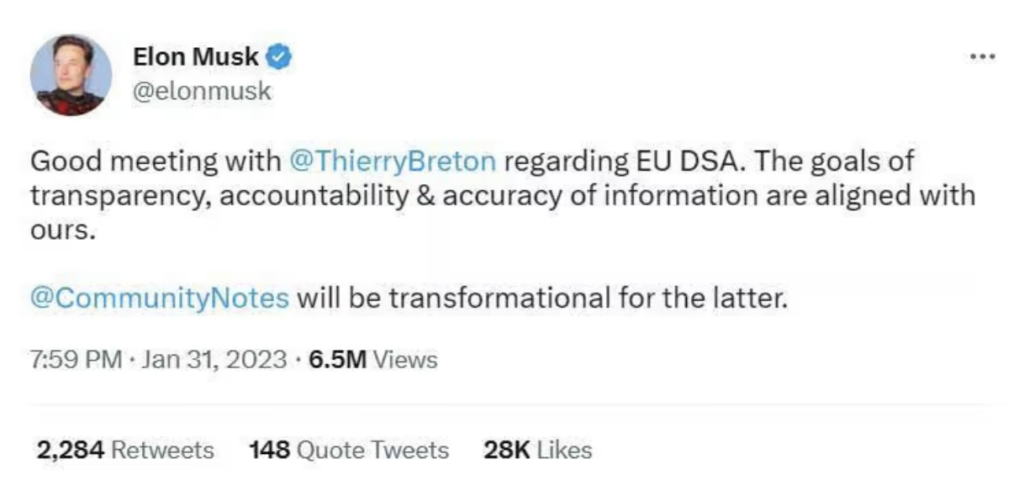Open the @CommunityNotes mention
This screenshot has height=491, width=1024.
coord(160,298)
